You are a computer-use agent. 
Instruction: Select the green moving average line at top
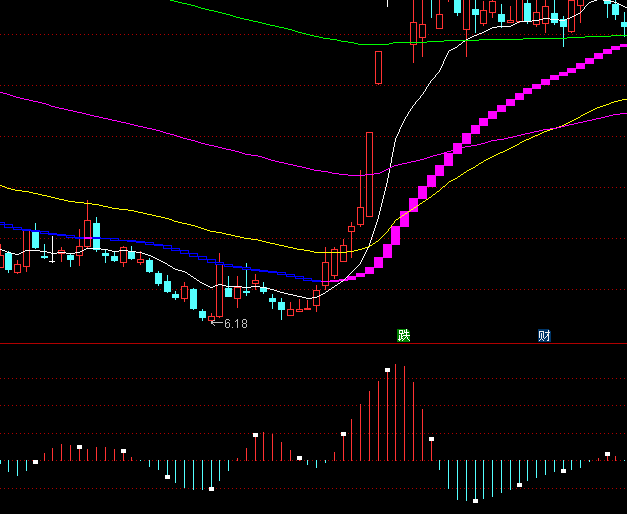click(x=300, y=32)
